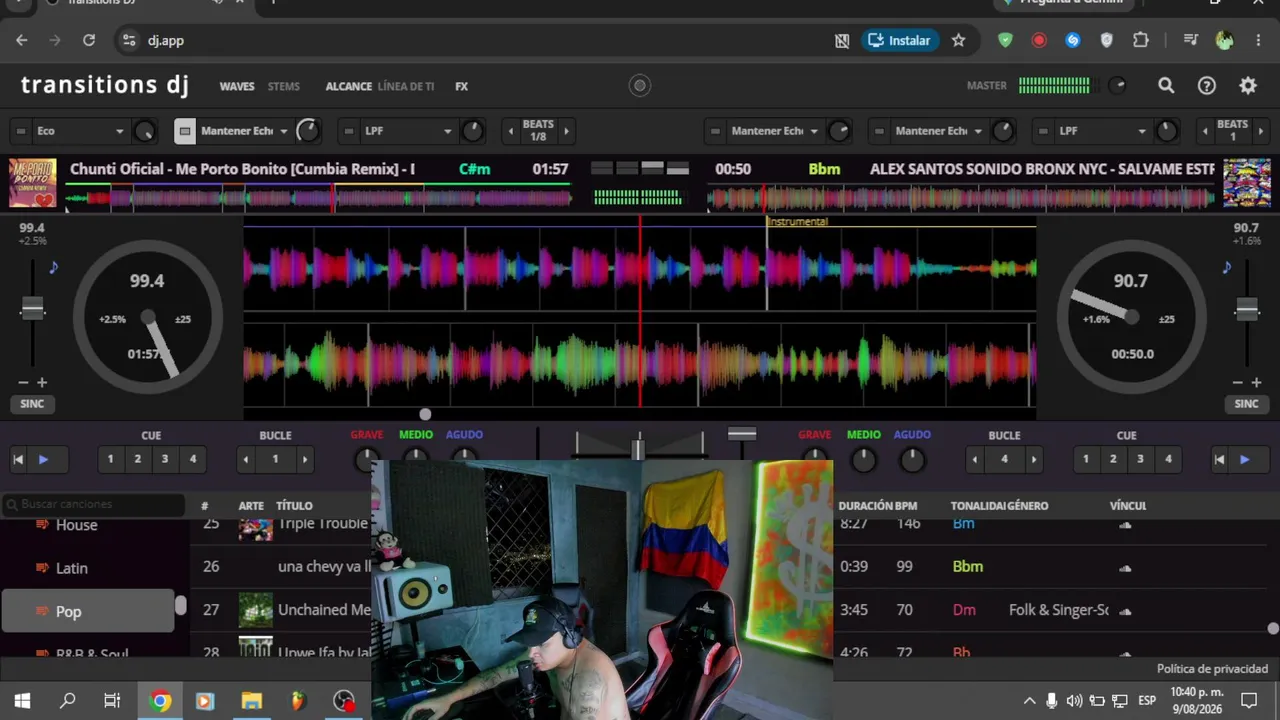
Task: Open the Eco effect dropdown
Action: point(81,131)
